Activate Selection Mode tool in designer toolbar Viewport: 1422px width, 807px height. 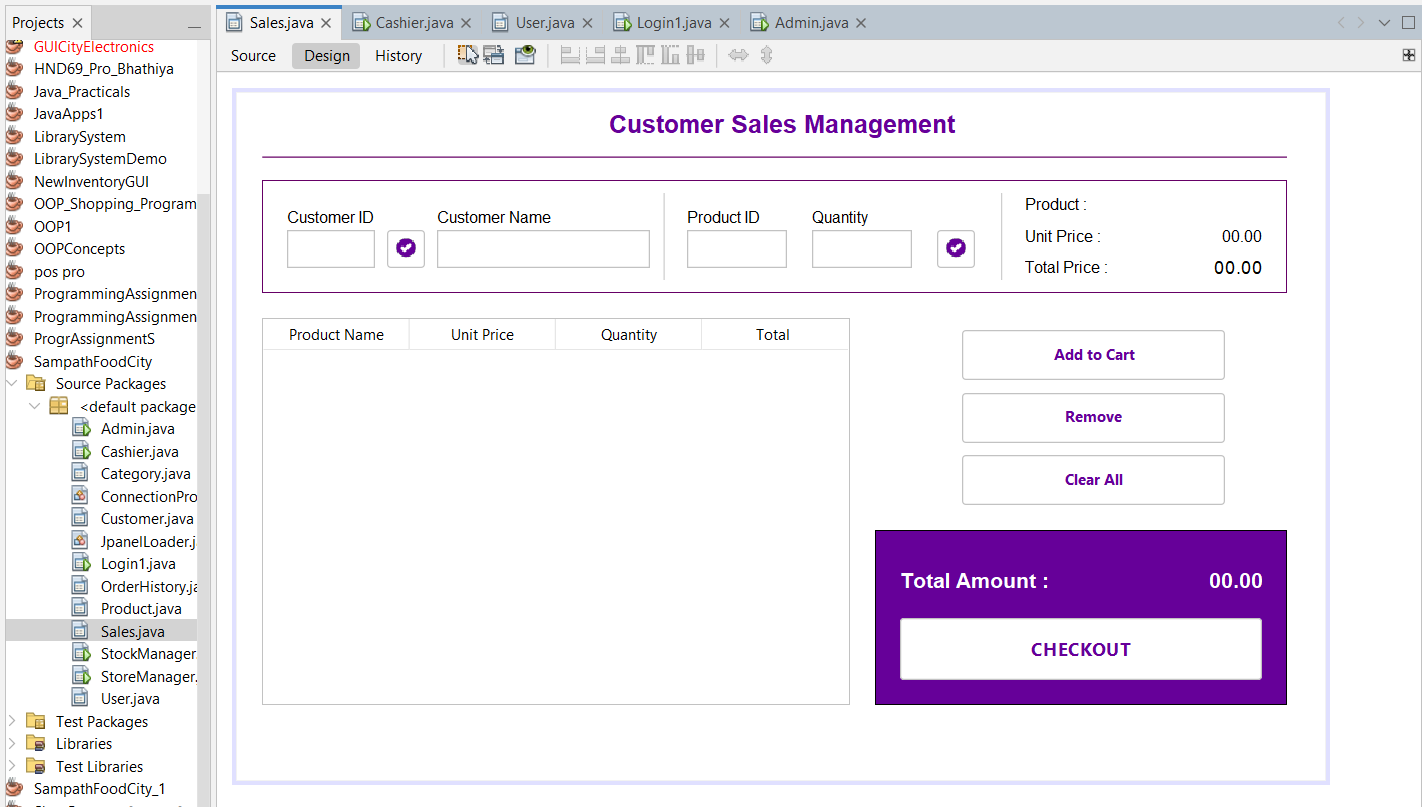click(468, 55)
